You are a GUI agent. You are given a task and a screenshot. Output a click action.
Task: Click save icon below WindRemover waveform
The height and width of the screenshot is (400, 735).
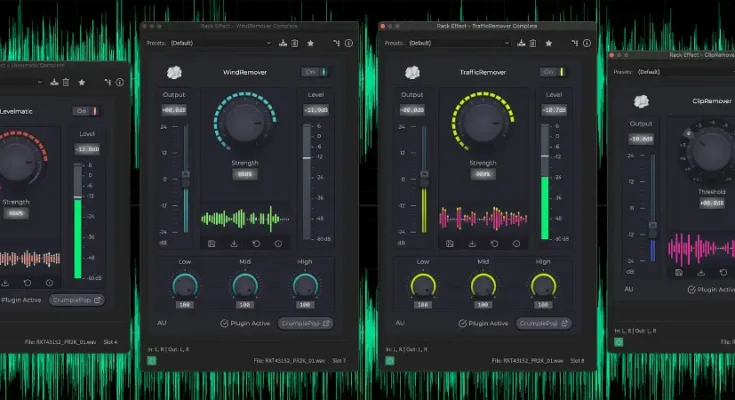coord(212,243)
